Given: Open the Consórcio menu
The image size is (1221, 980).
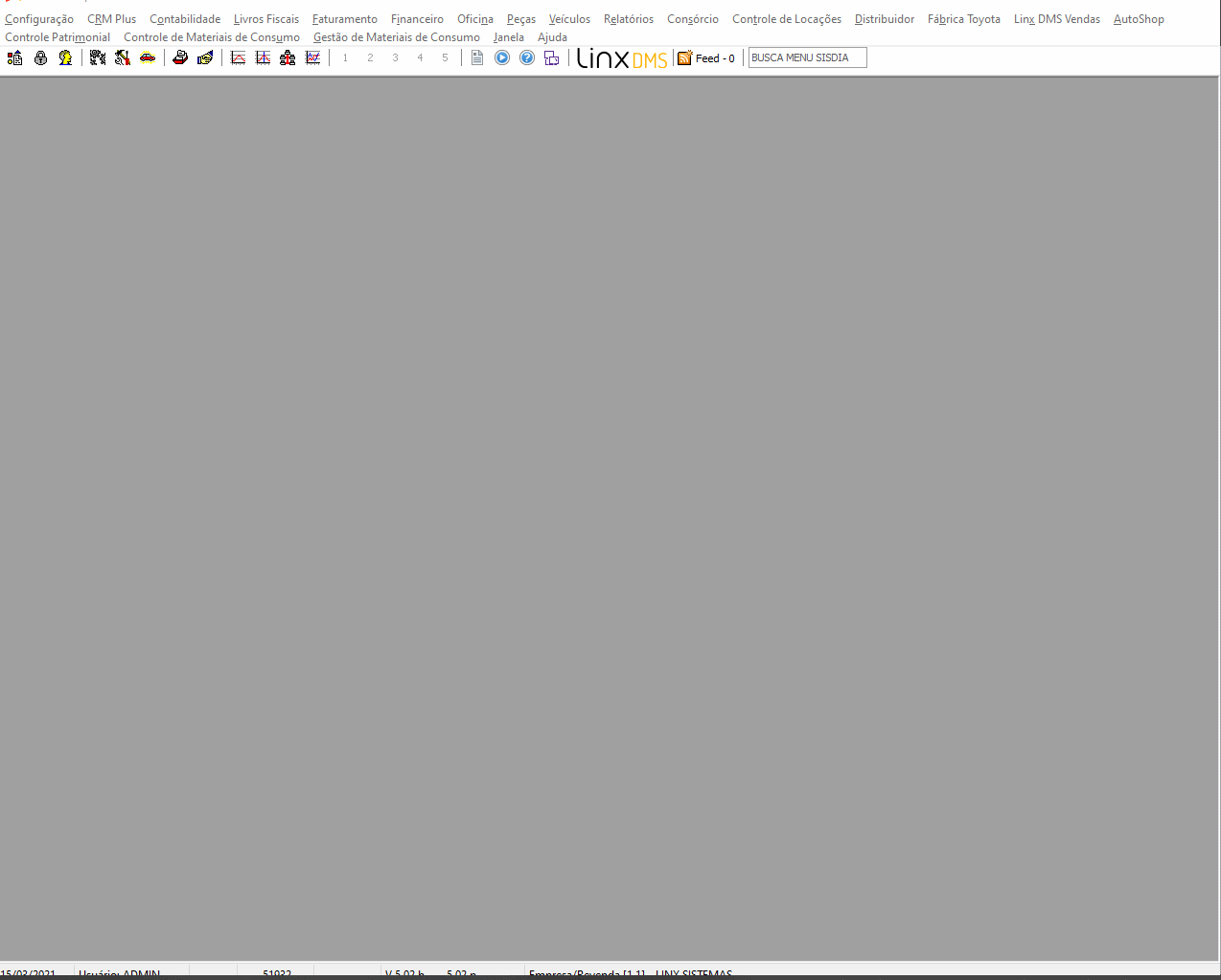Looking at the screenshot, I should [693, 19].
